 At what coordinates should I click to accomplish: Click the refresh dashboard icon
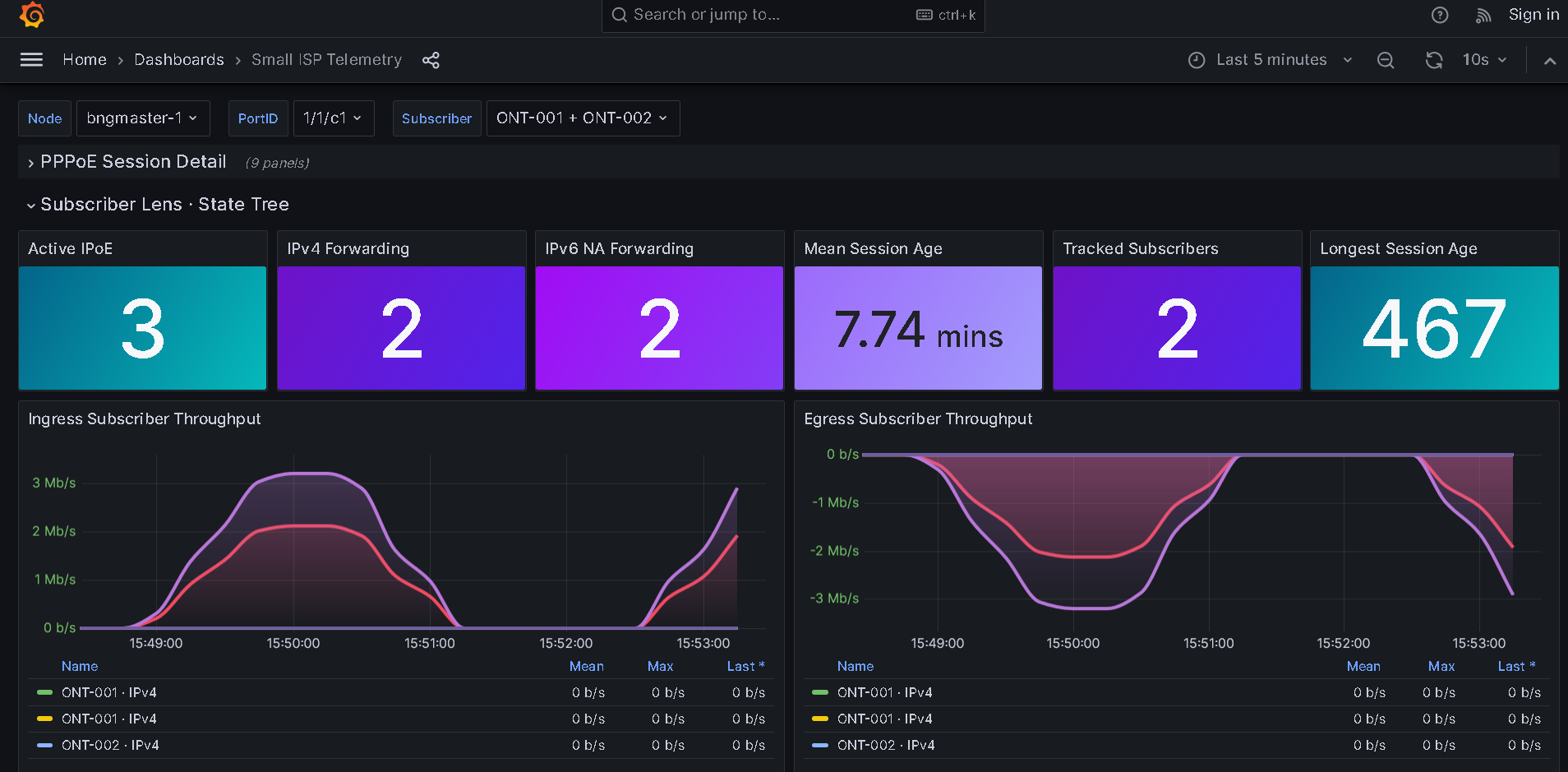[x=1434, y=60]
